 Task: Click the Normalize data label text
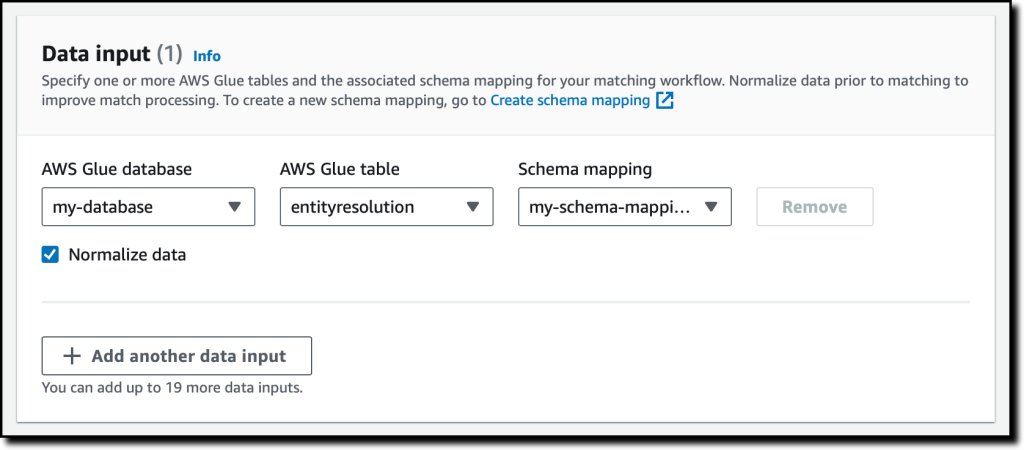127,255
